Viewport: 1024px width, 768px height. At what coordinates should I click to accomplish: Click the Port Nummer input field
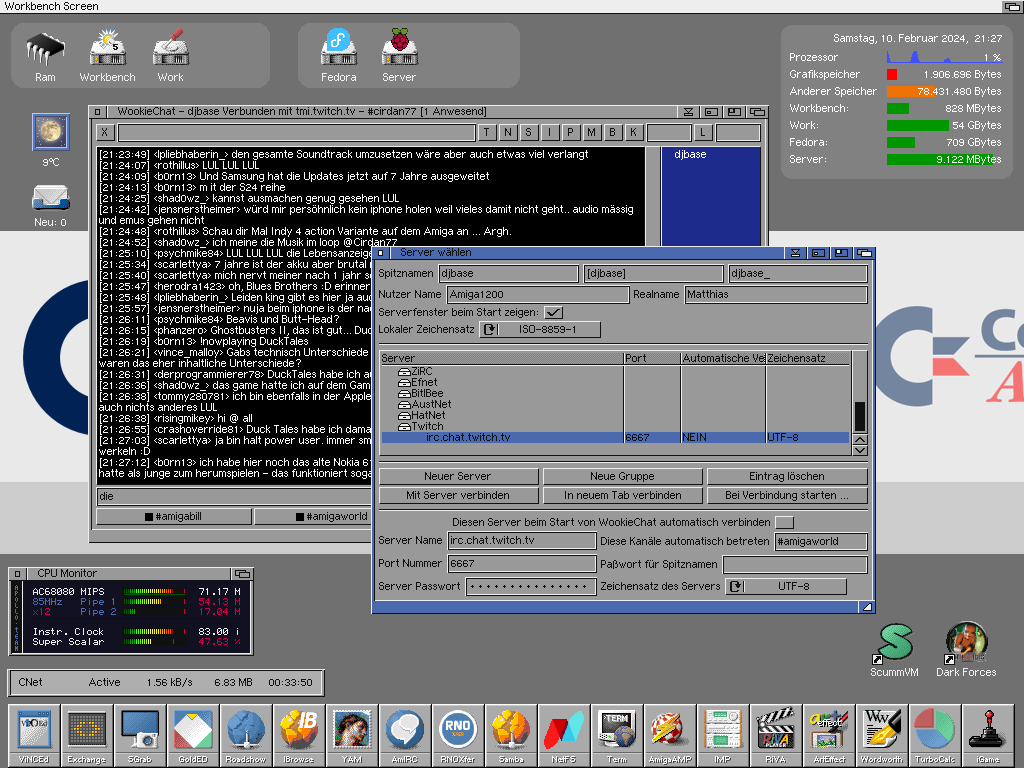tap(522, 564)
